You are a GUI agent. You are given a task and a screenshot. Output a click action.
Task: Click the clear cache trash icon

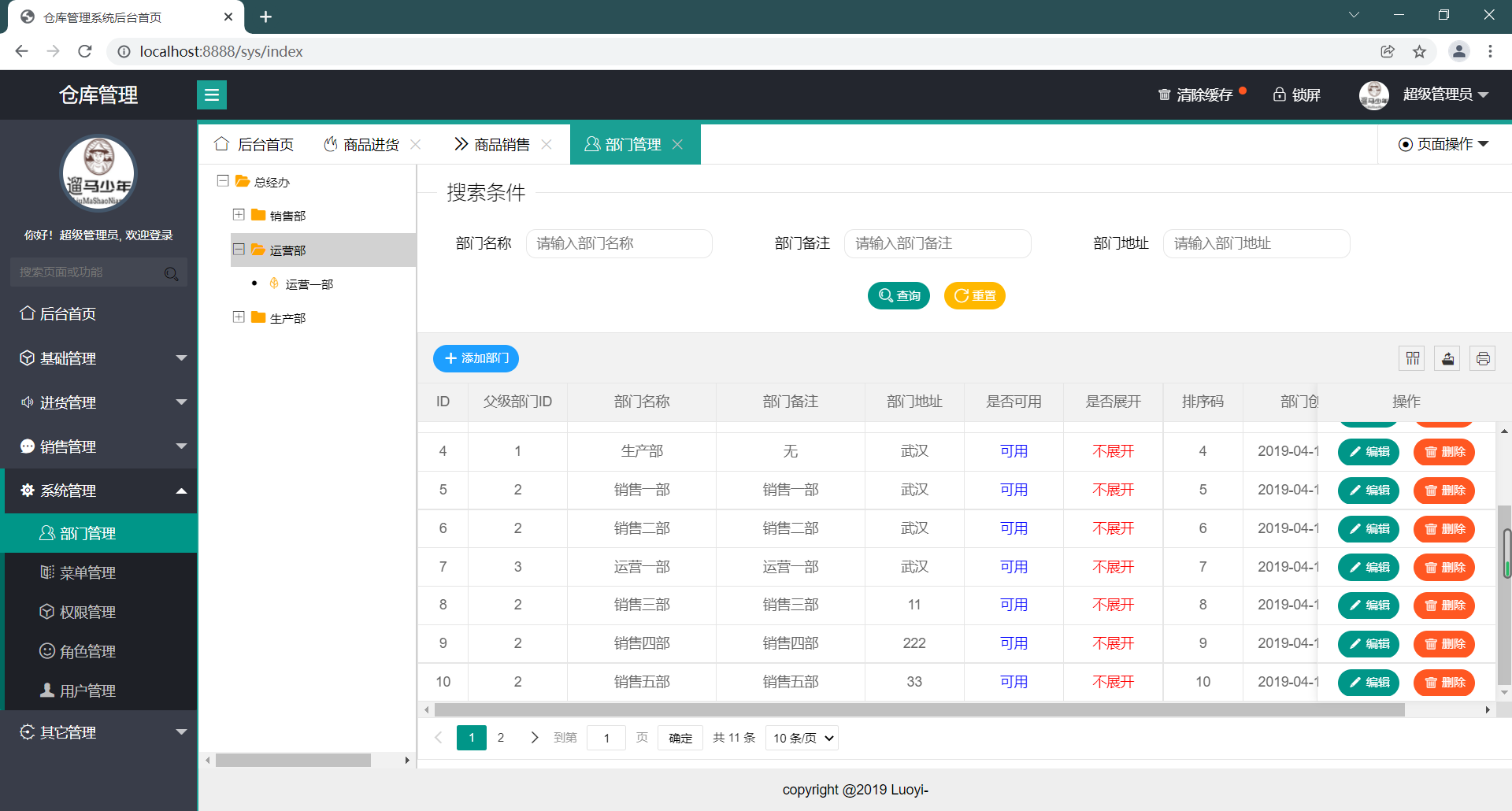pyautogui.click(x=1164, y=95)
